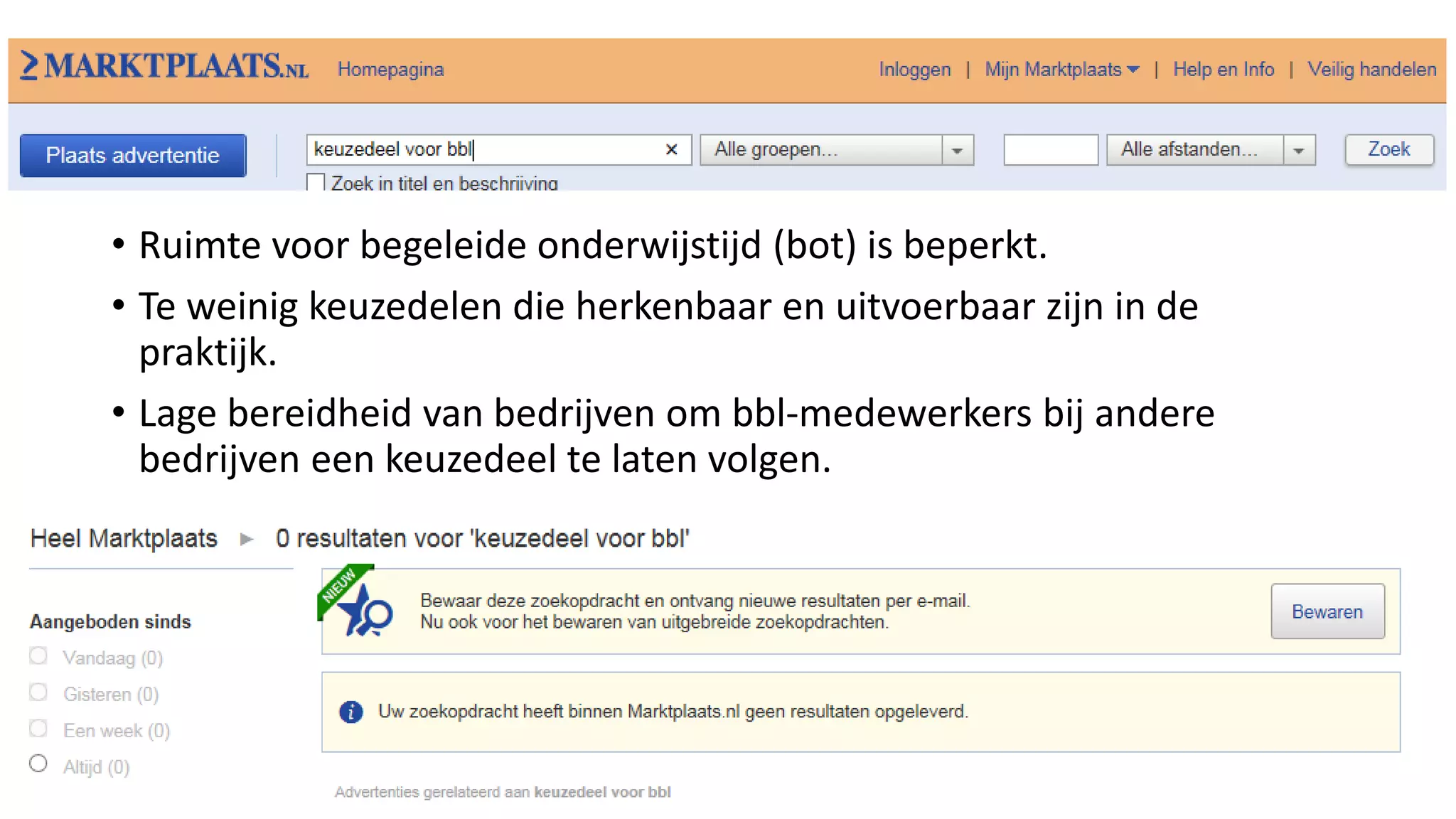
Task: Click the Plaats advertentie button
Action: 133,156
